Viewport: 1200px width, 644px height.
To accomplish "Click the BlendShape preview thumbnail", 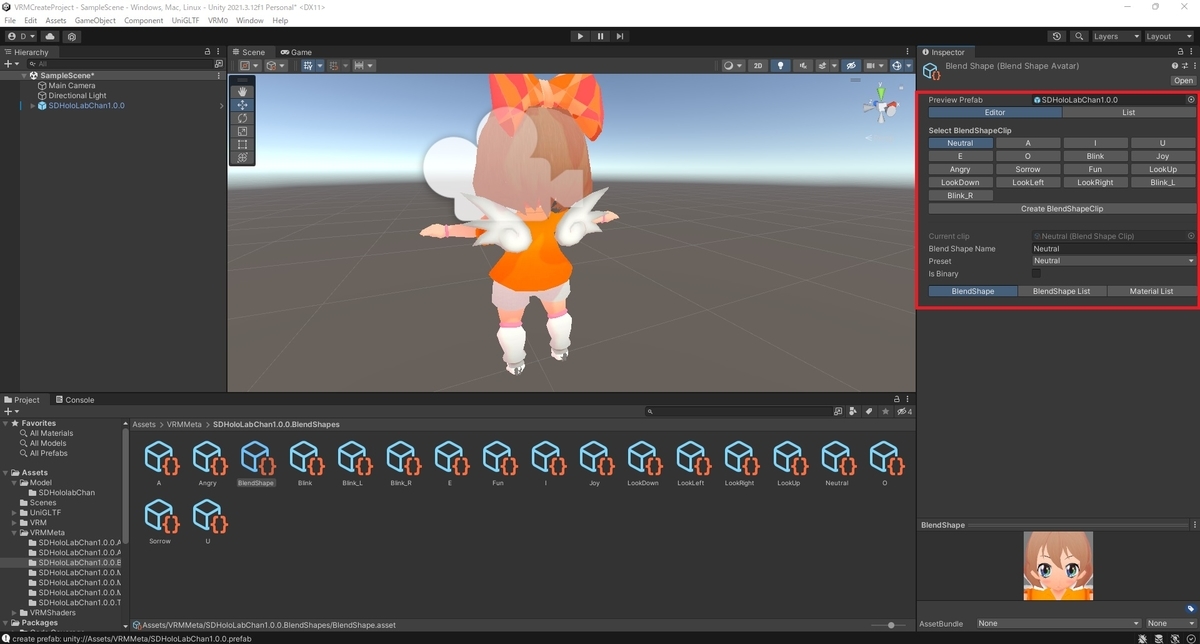I will (1056, 566).
